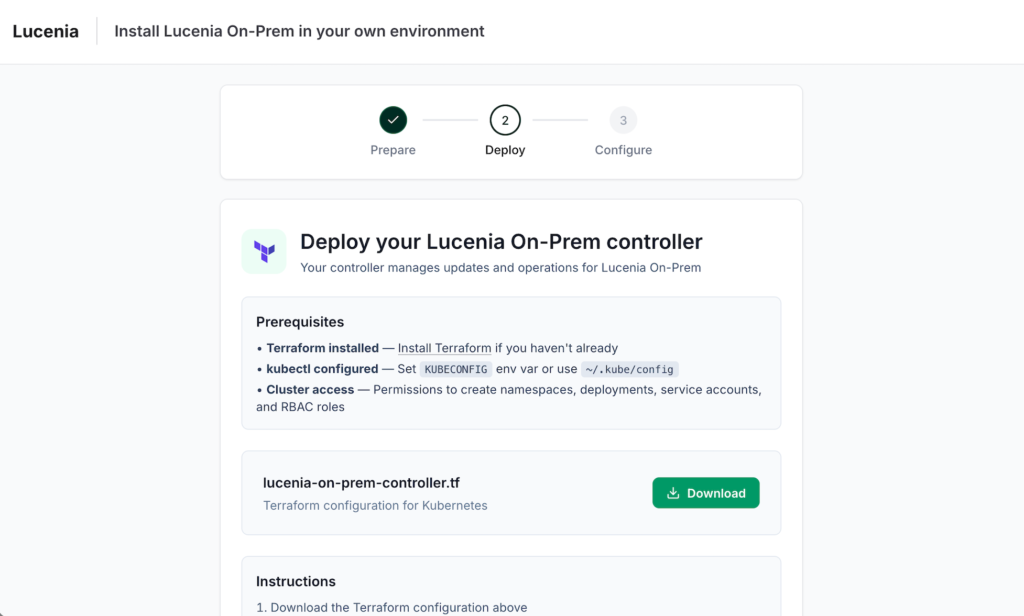Click the Terraform configuration for Kubernetes caption

(x=375, y=506)
